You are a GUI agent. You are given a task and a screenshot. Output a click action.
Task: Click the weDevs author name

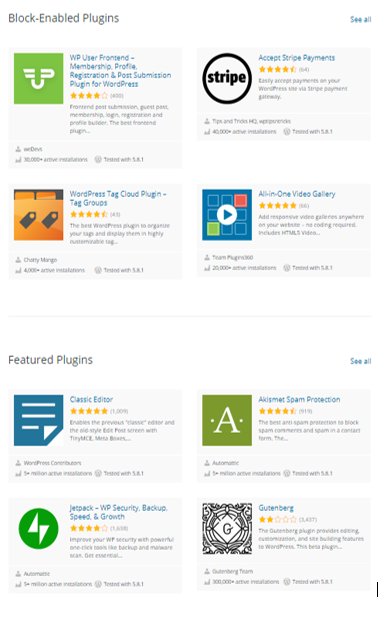[33, 149]
